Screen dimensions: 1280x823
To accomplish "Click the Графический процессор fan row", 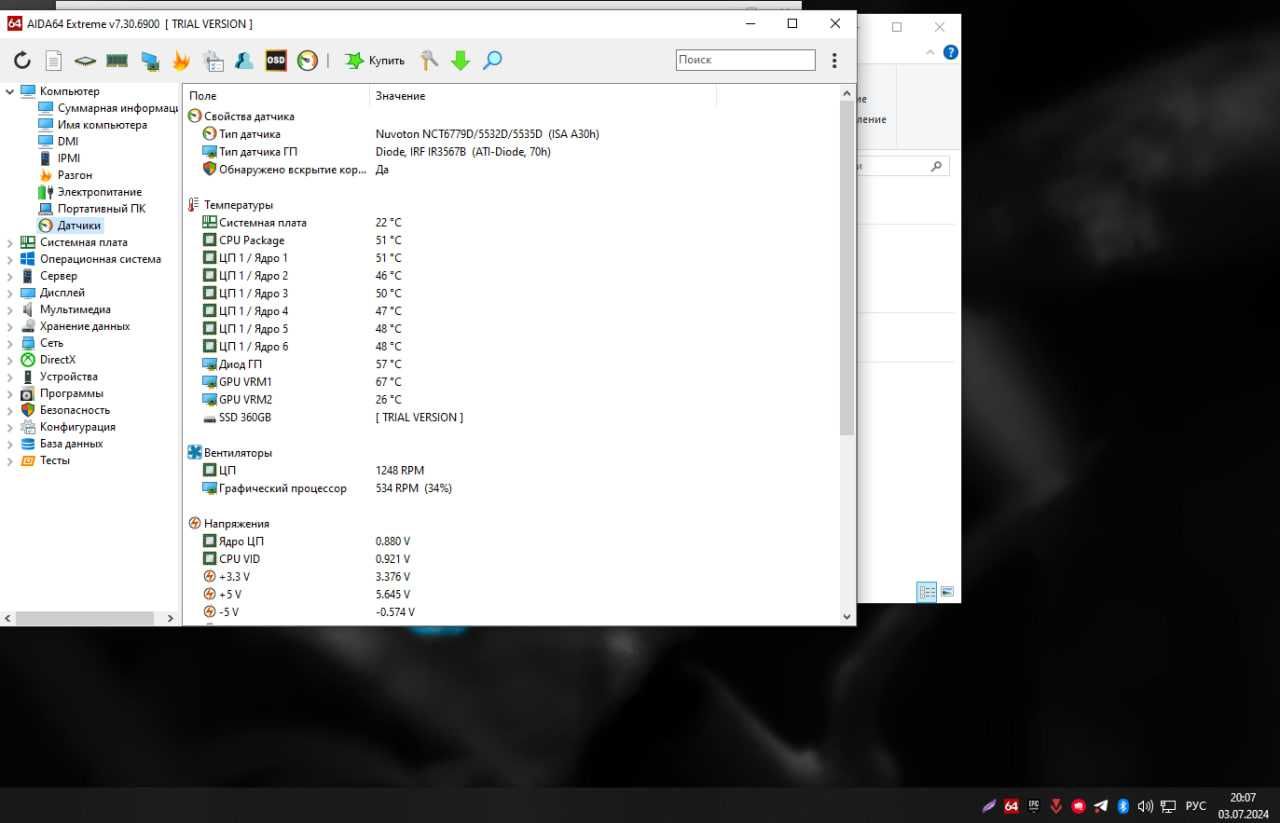I will point(510,488).
